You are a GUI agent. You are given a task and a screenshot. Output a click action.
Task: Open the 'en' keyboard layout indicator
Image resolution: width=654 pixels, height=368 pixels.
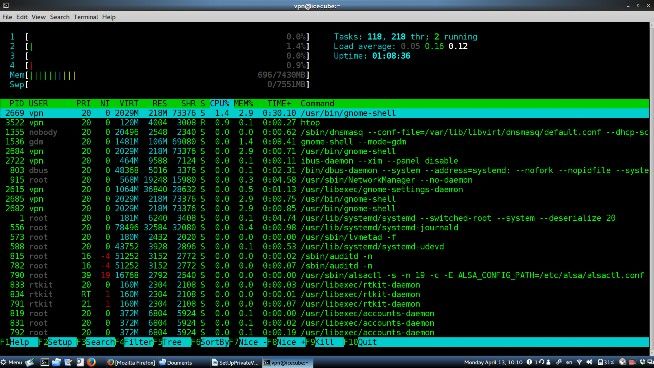569,362
